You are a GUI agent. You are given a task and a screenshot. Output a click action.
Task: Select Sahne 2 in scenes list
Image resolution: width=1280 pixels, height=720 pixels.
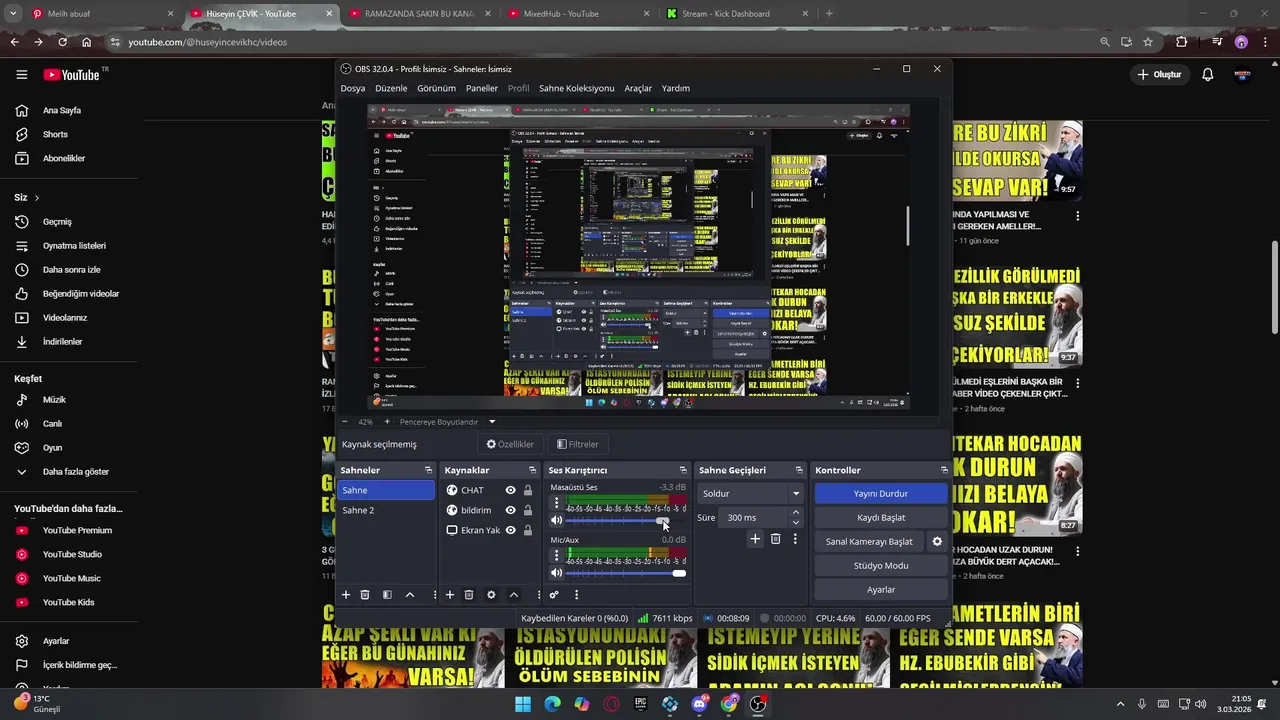click(x=386, y=510)
